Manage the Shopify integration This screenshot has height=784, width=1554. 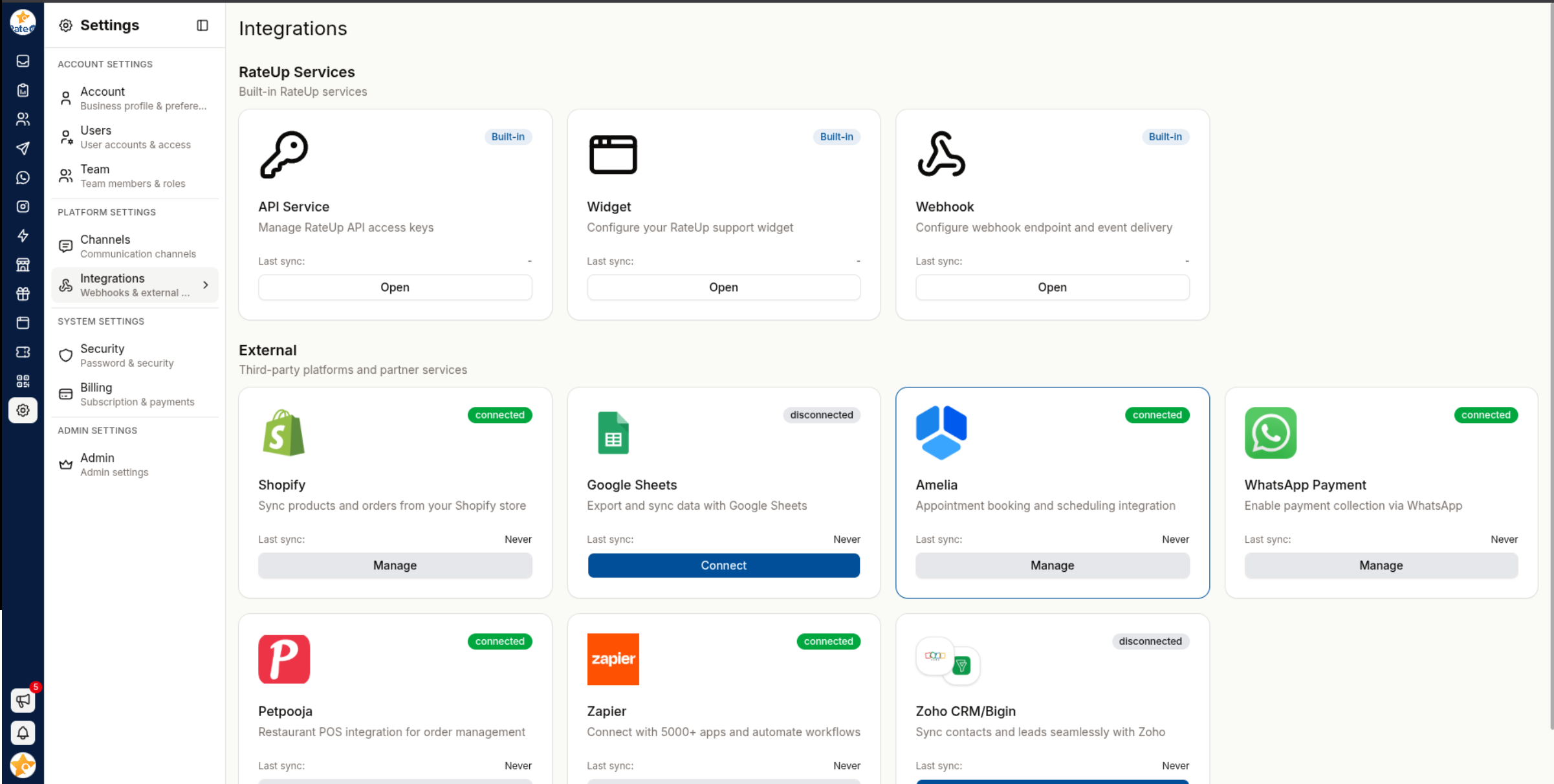tap(395, 565)
